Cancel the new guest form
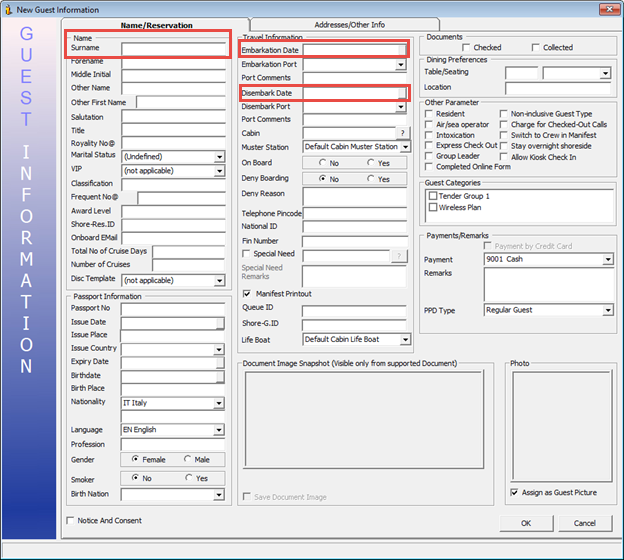 coord(585,523)
